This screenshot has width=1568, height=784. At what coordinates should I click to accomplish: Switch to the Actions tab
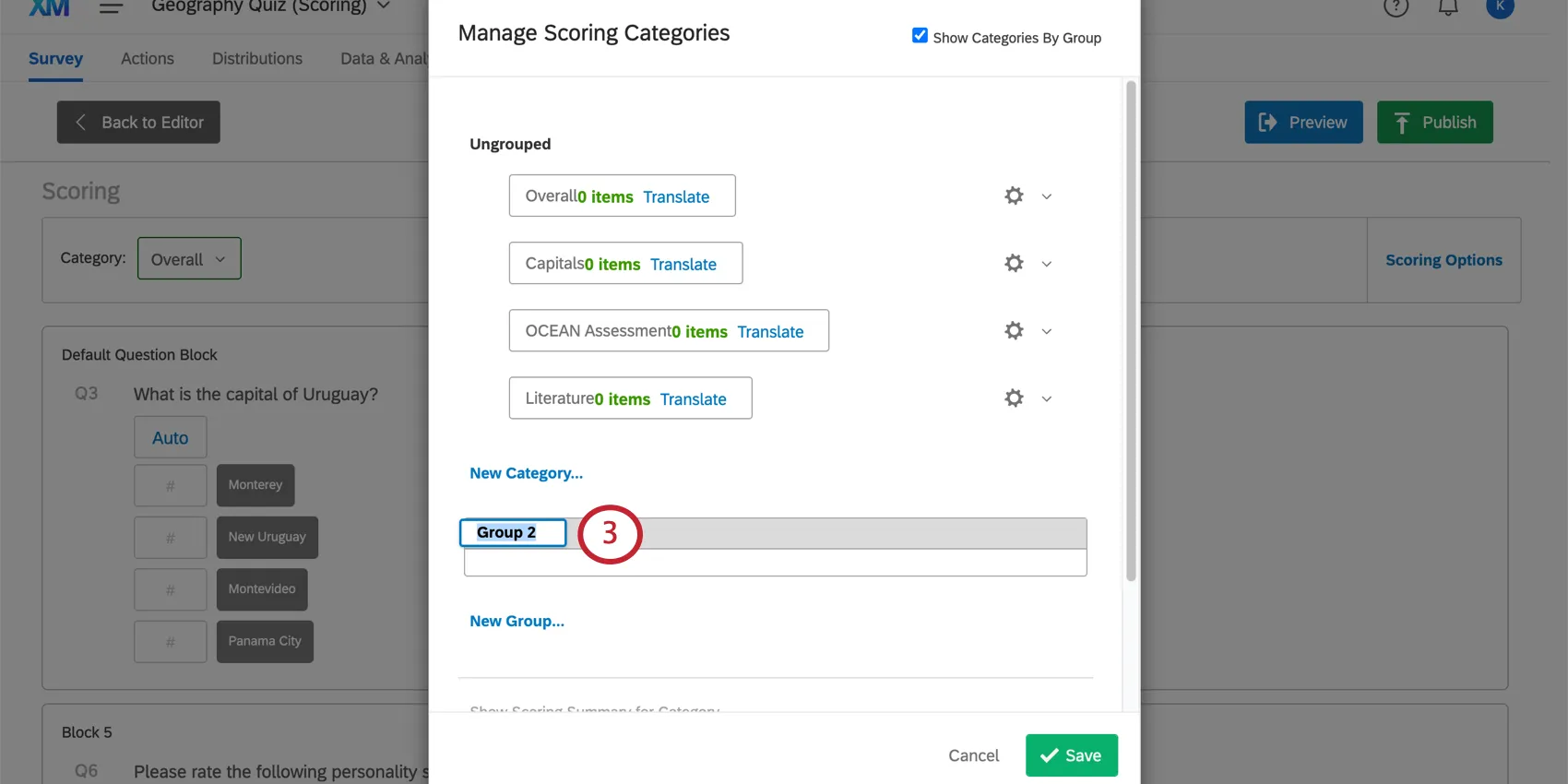(x=147, y=58)
